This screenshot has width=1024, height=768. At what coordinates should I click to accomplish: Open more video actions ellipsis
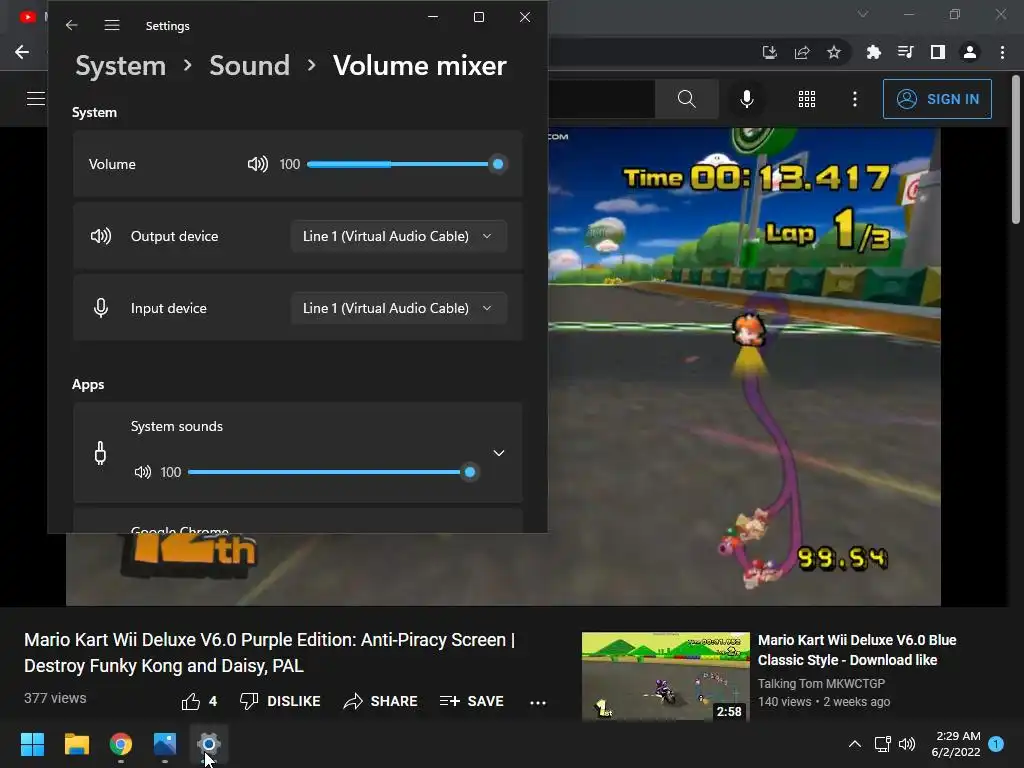tap(537, 702)
